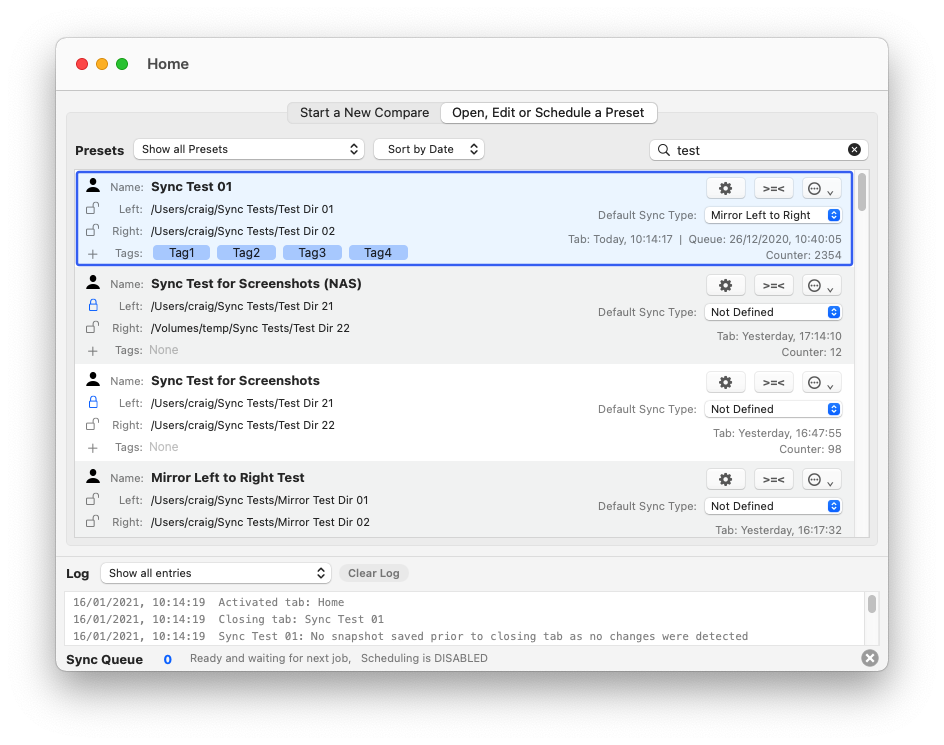This screenshot has height=745, width=944.
Task: Toggle right path lock for Sync Test 01
Action: 93,231
